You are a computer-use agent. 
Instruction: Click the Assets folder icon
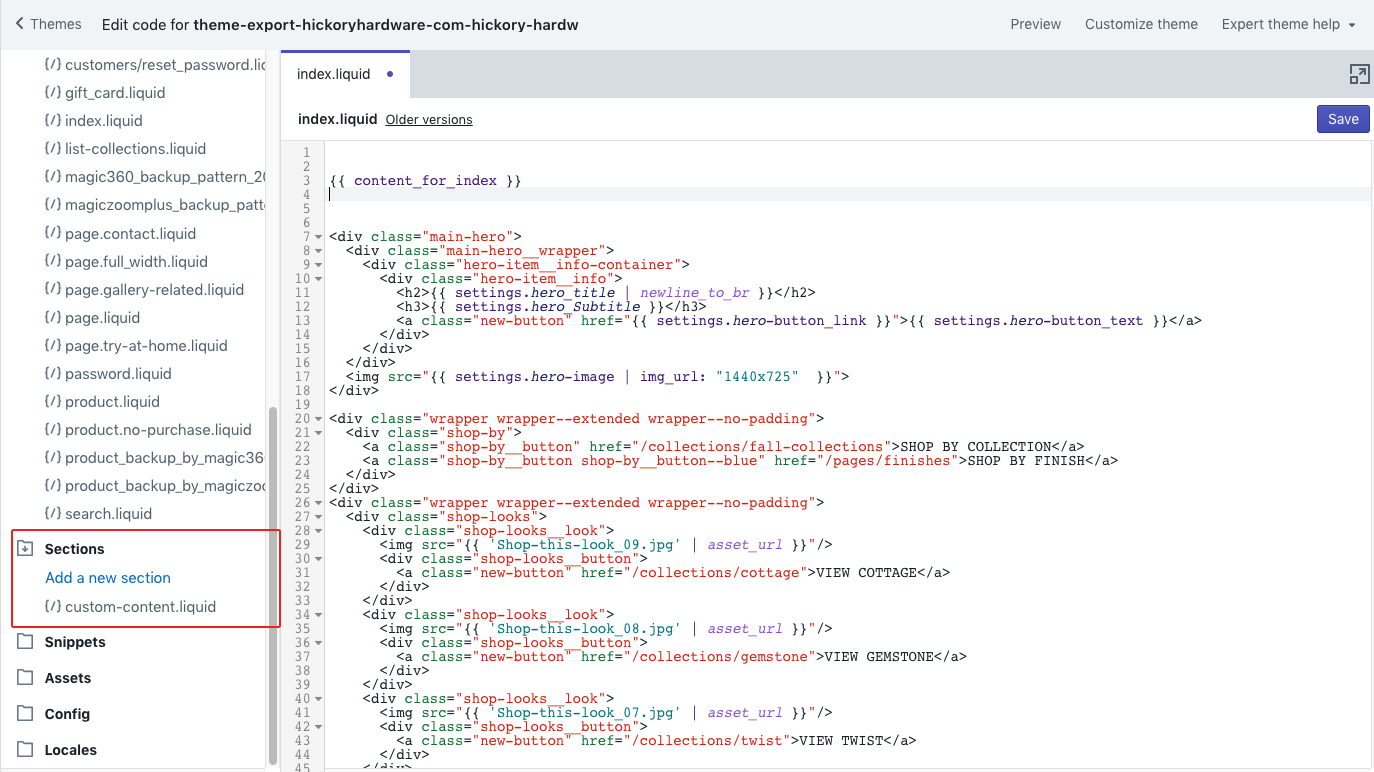25,677
